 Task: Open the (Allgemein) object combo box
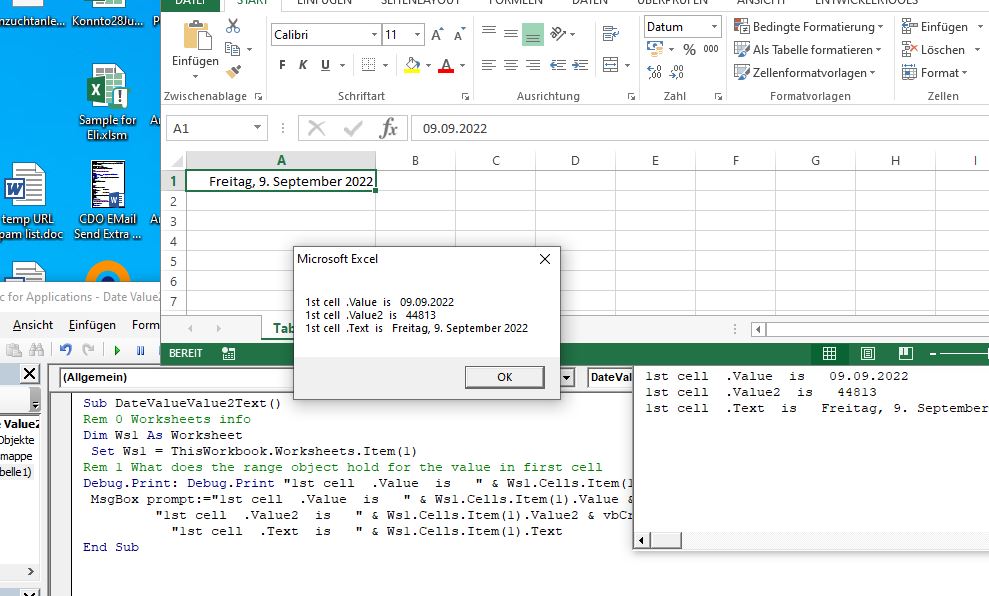[178, 377]
